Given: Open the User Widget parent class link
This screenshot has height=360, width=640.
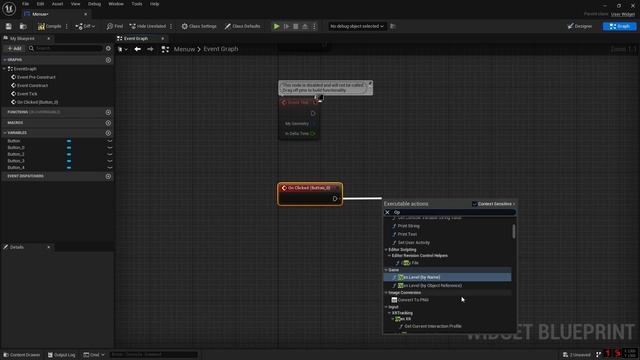Looking at the screenshot, I should coord(623,14).
